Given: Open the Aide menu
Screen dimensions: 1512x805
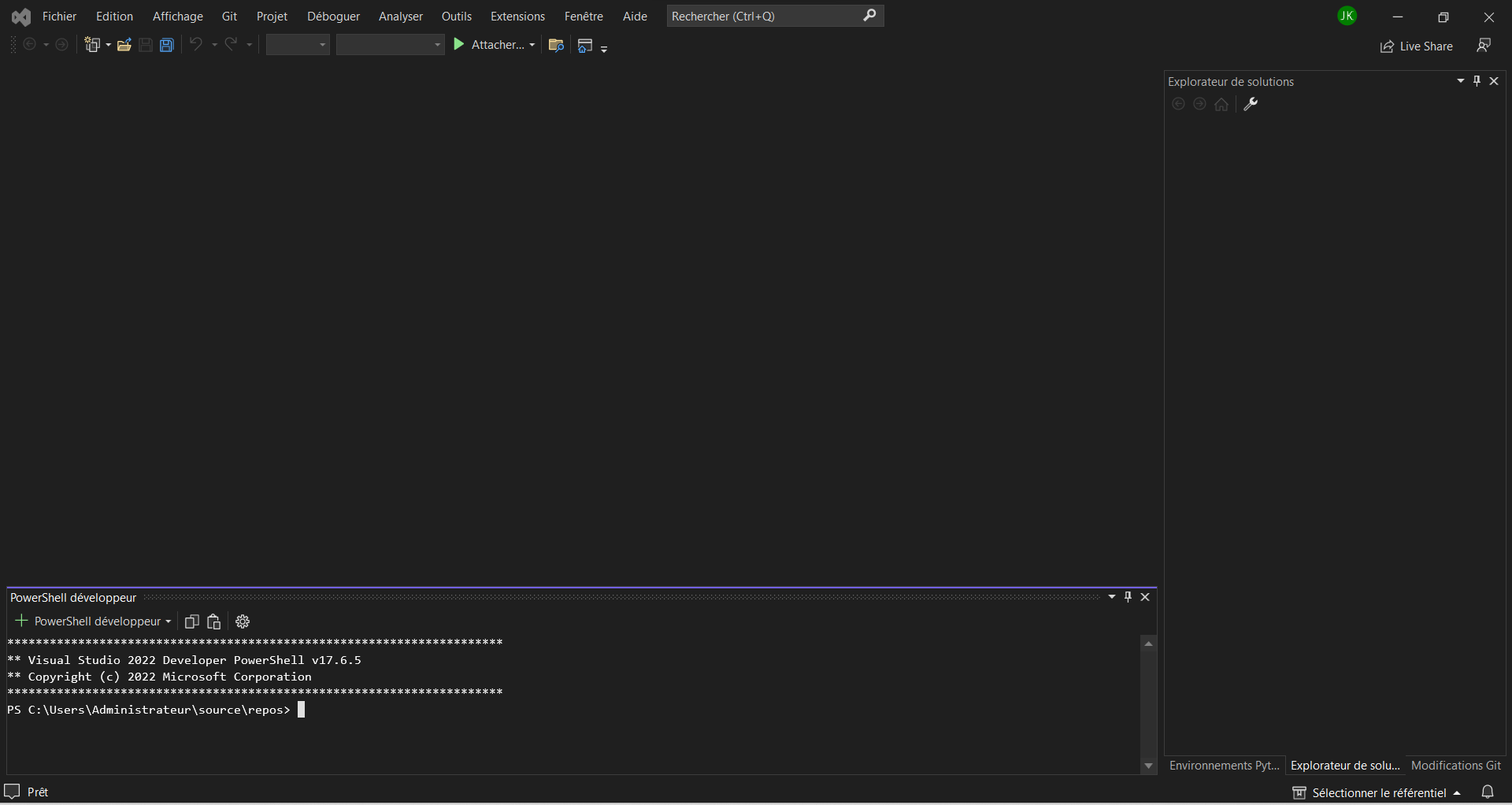Looking at the screenshot, I should click(635, 17).
